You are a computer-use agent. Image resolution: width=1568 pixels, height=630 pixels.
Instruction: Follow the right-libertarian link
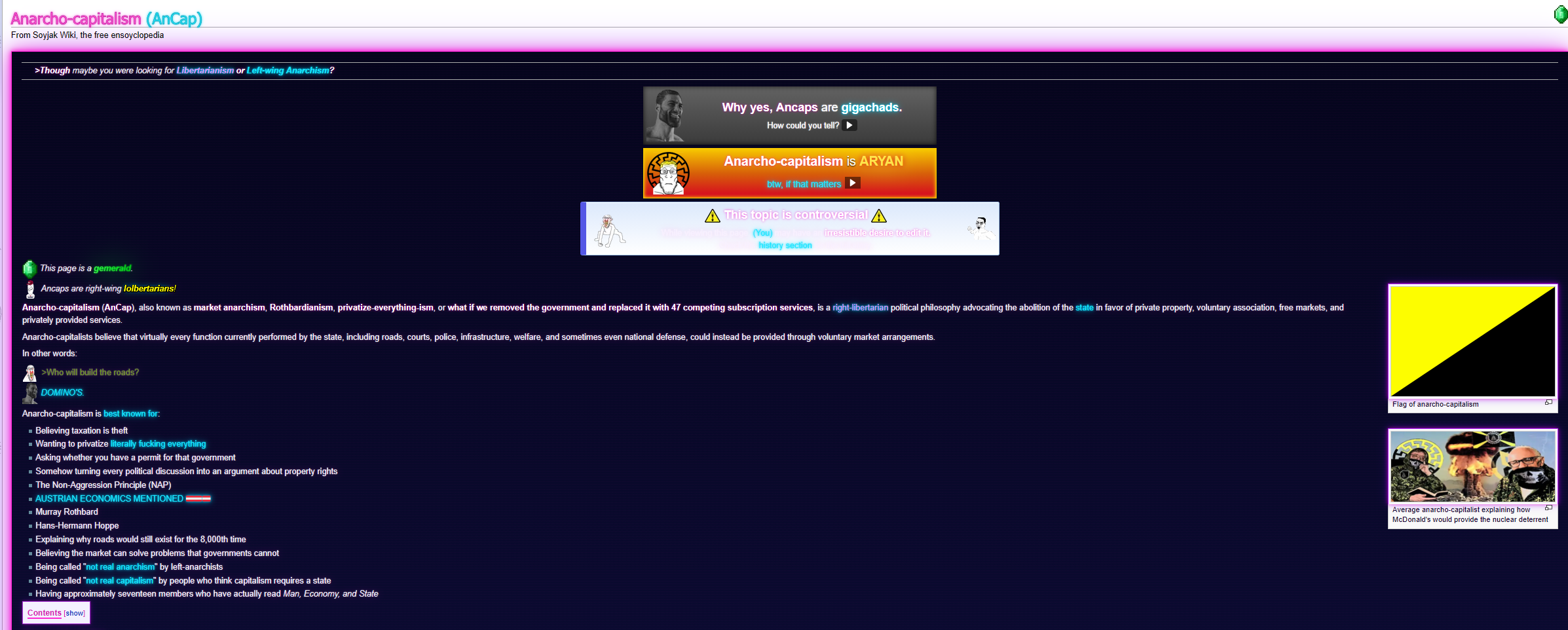[860, 308]
